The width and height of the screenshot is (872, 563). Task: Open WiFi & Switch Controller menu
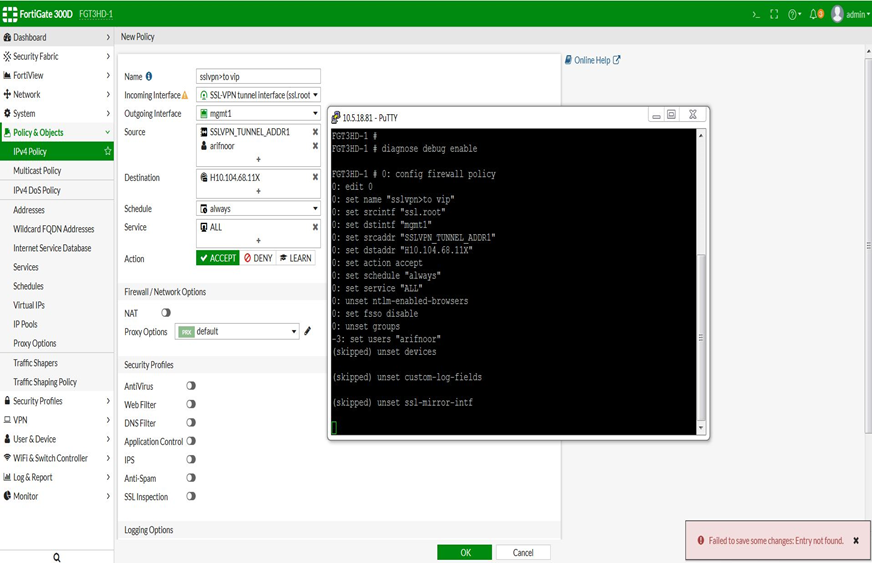(x=57, y=458)
